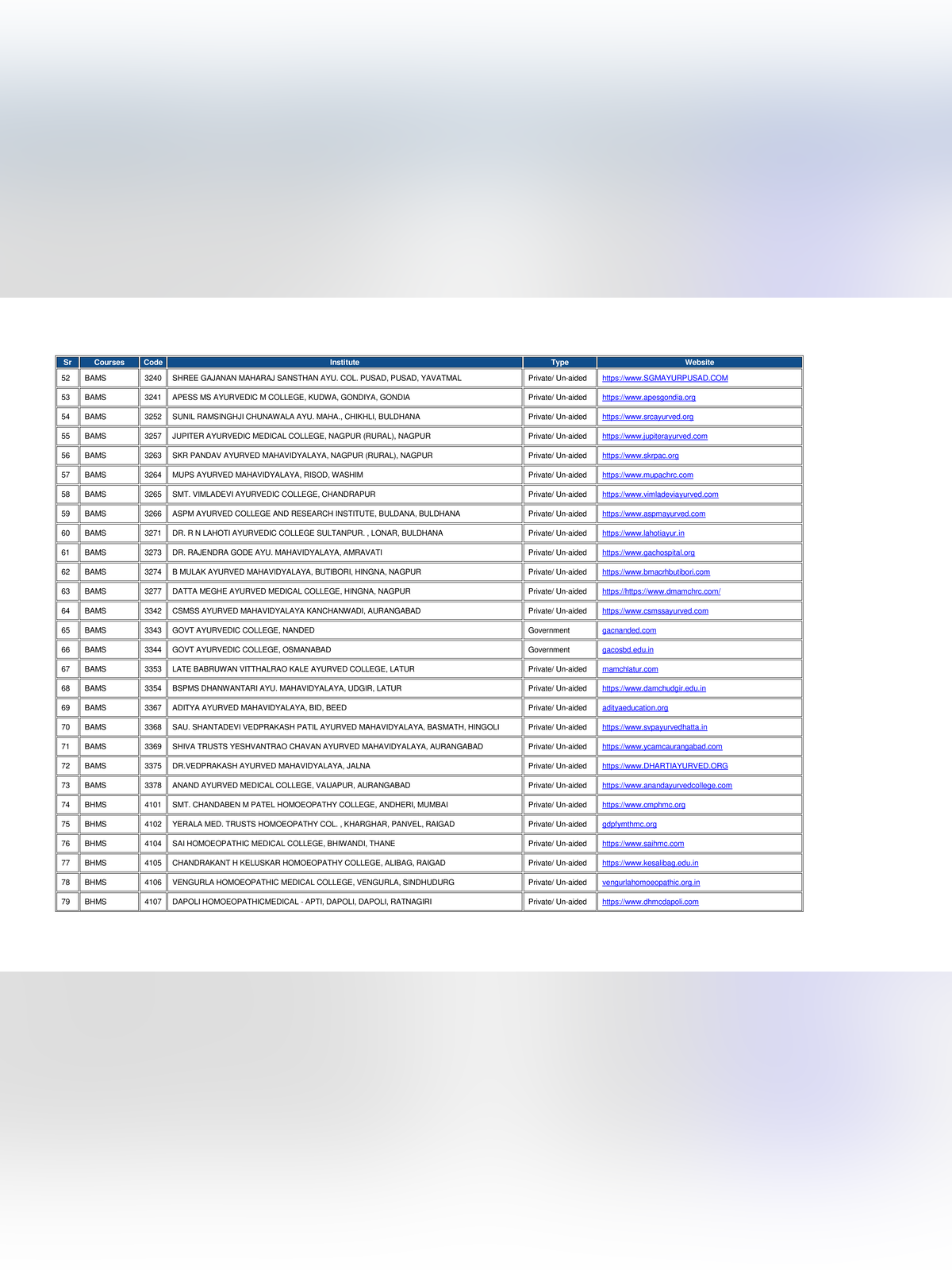Follow the saihmc.com link
952x1270 pixels.
point(643,844)
